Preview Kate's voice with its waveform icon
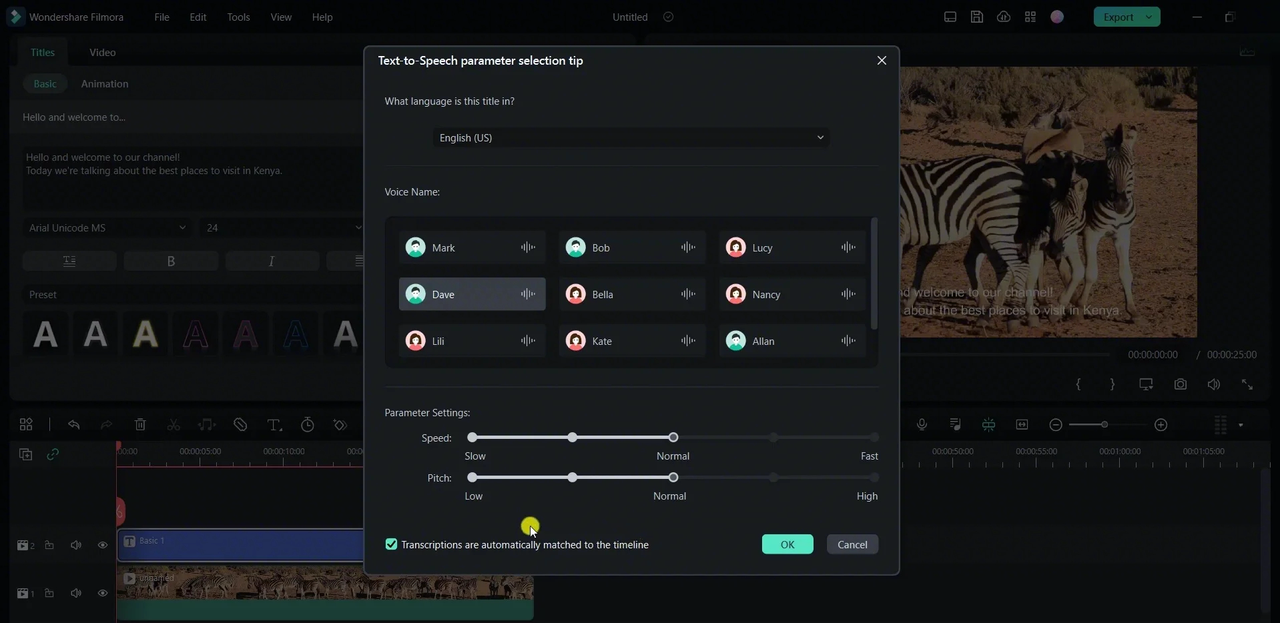The height and width of the screenshot is (623, 1280). coord(688,341)
